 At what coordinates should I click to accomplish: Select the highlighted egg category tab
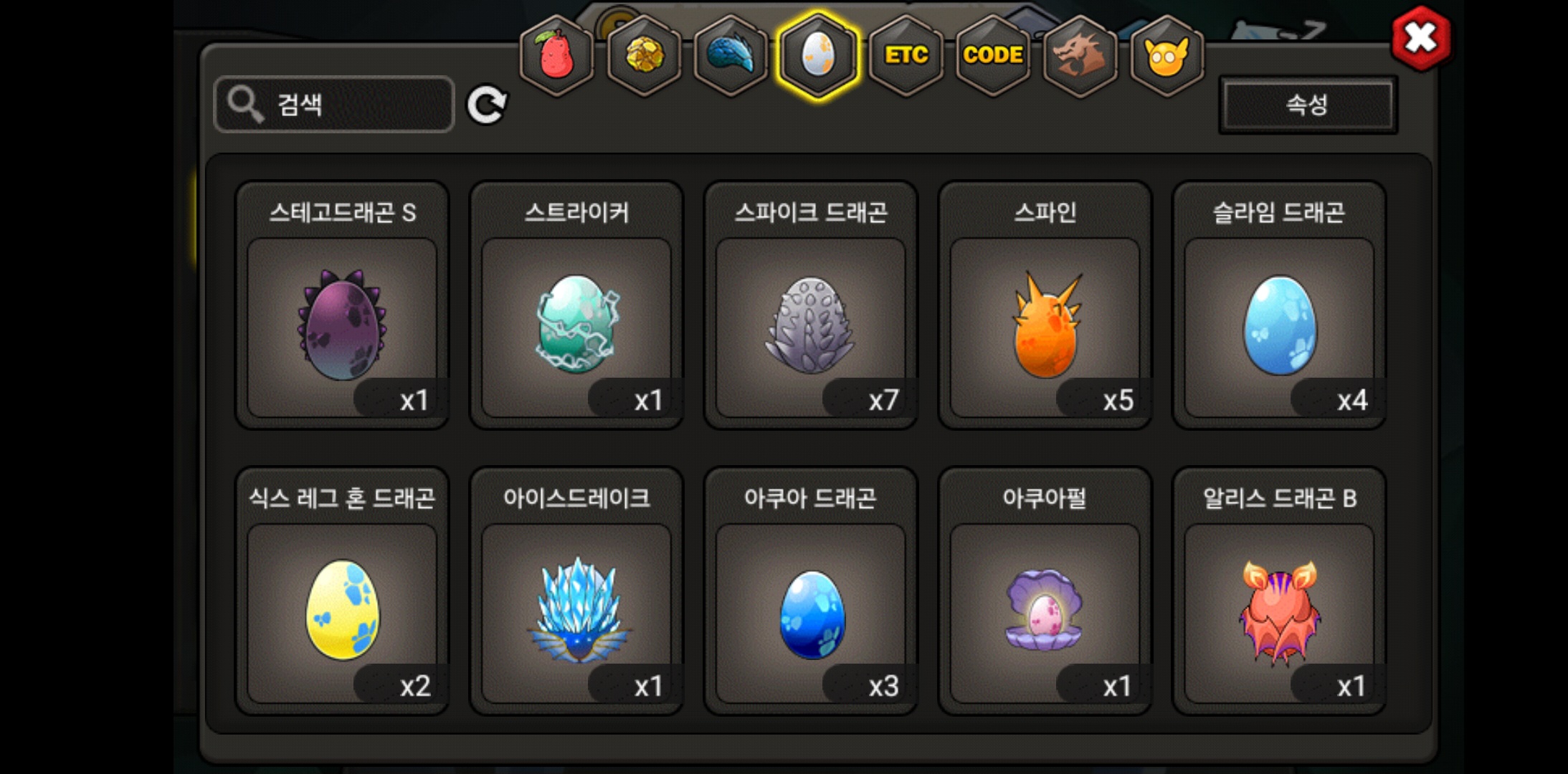tap(818, 56)
